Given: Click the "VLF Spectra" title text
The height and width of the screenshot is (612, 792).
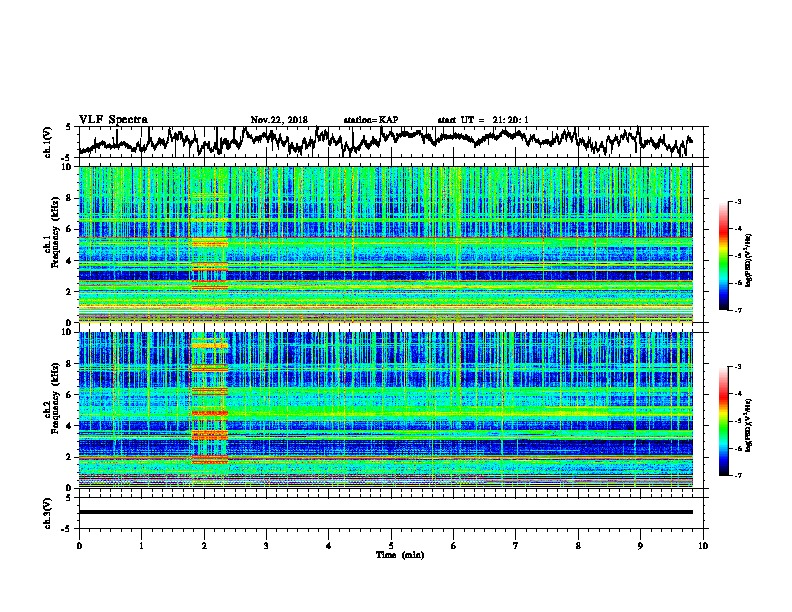Looking at the screenshot, I should tap(113, 120).
